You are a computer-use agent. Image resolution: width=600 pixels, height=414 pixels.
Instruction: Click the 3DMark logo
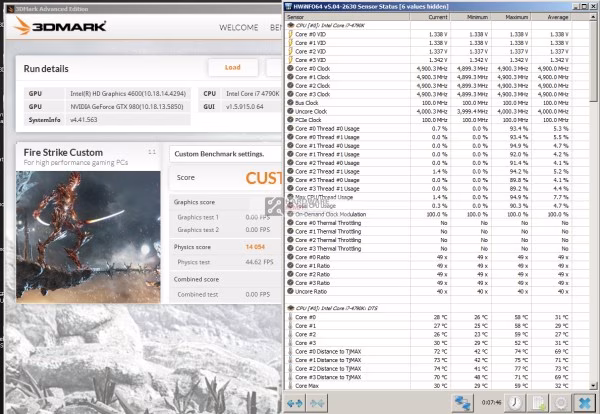[x=60, y=26]
